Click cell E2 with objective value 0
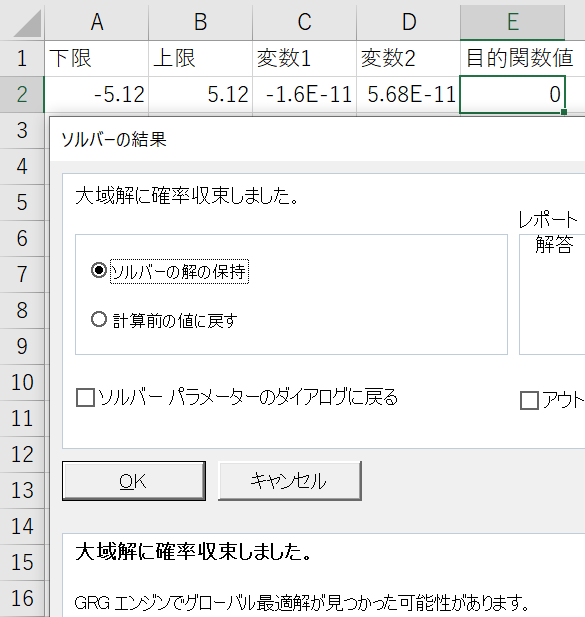The height and width of the screenshot is (617, 585). pos(513,94)
